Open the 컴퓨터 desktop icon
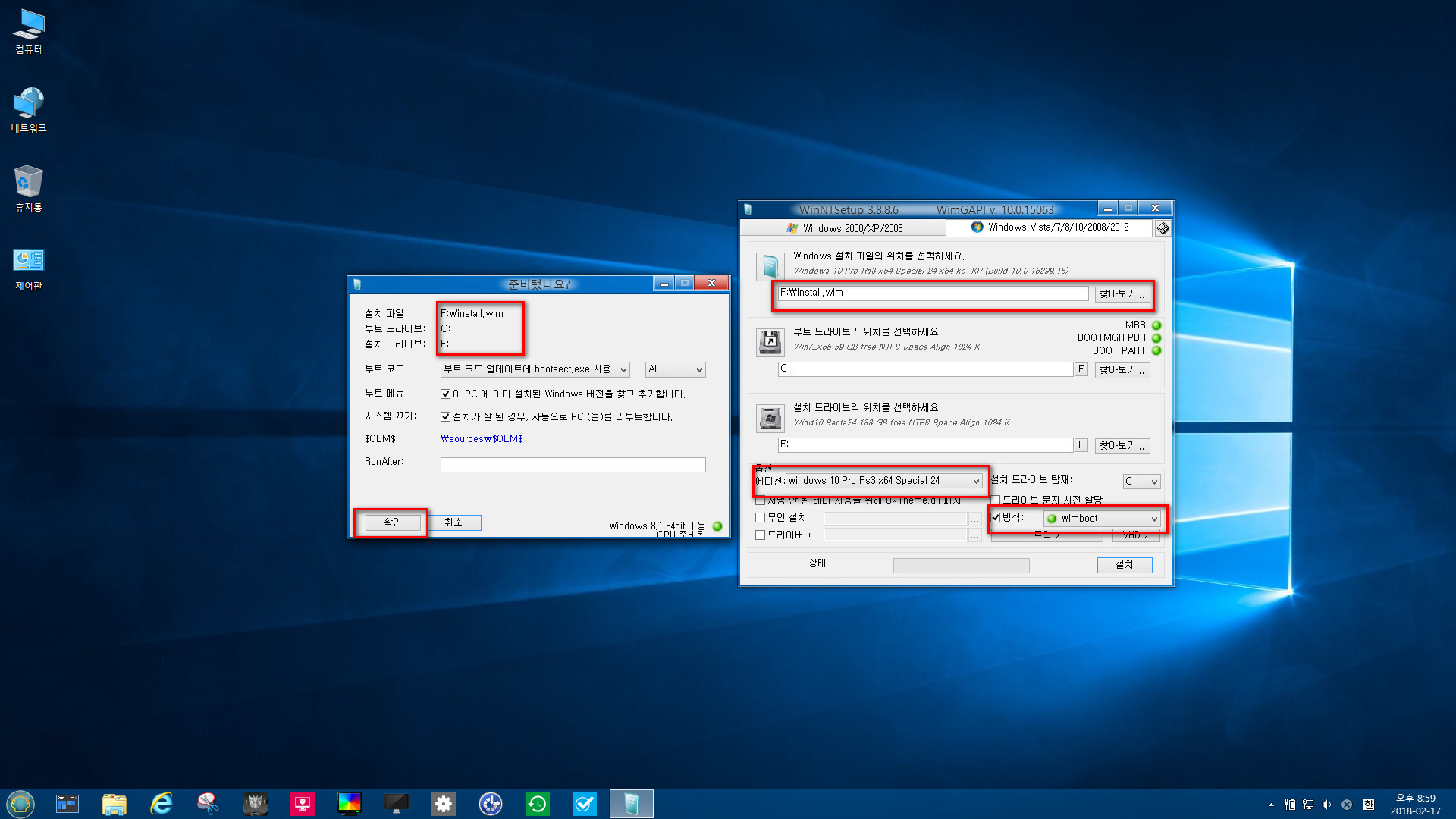1456x819 pixels. [29, 32]
